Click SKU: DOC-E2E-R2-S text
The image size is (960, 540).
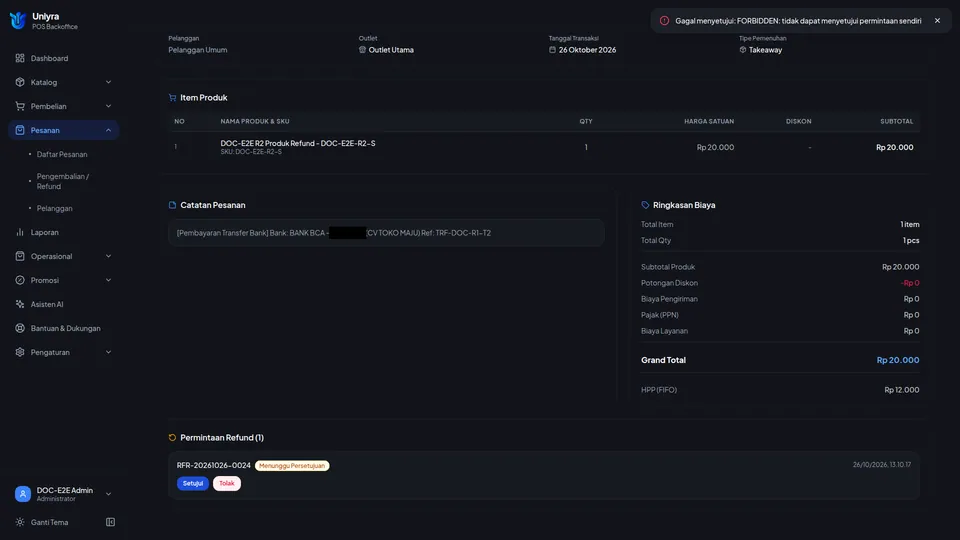click(251, 152)
